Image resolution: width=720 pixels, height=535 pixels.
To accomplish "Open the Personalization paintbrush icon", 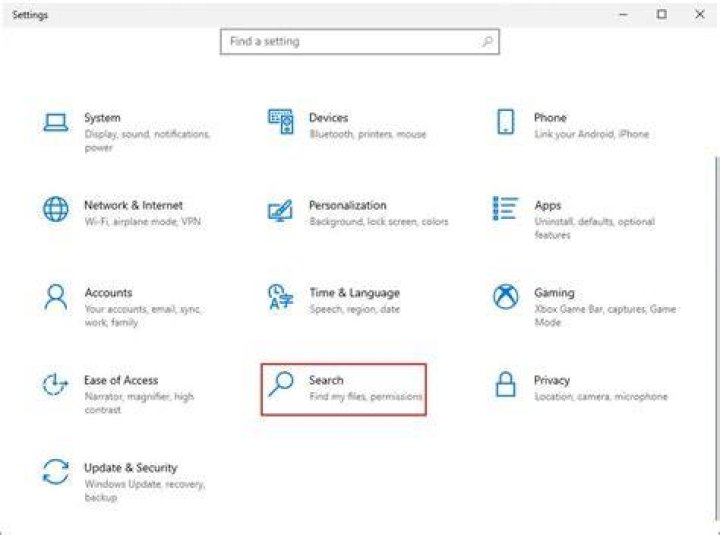I will tap(280, 210).
